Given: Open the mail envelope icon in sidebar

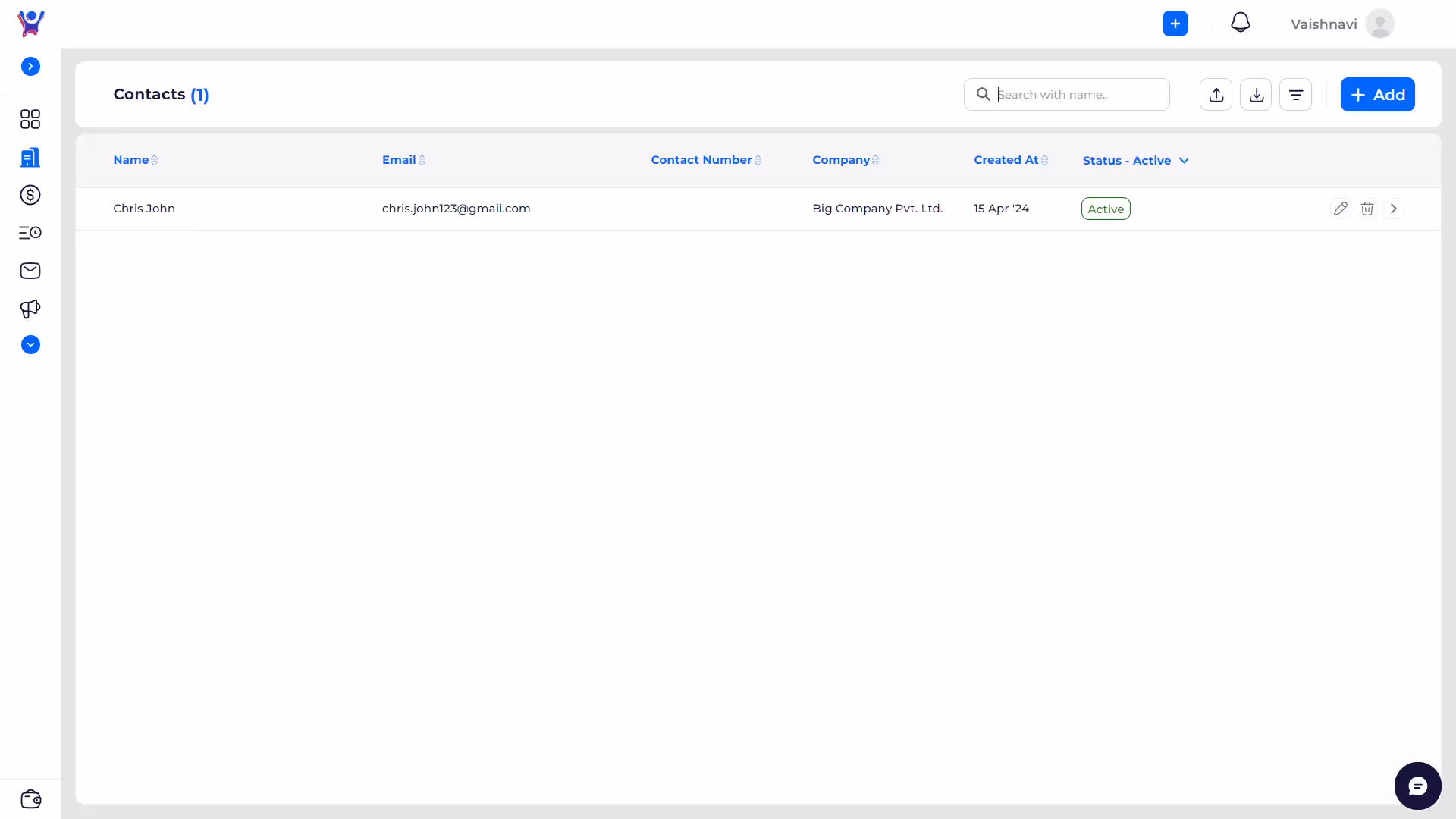Looking at the screenshot, I should [30, 271].
